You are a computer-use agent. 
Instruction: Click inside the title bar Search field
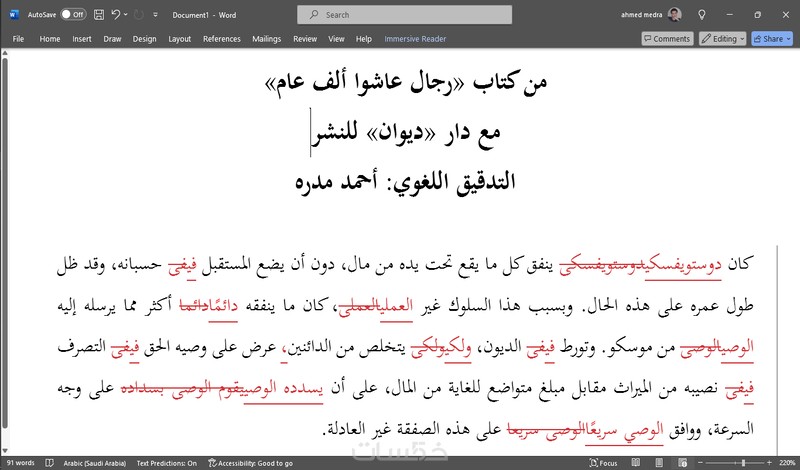[404, 15]
